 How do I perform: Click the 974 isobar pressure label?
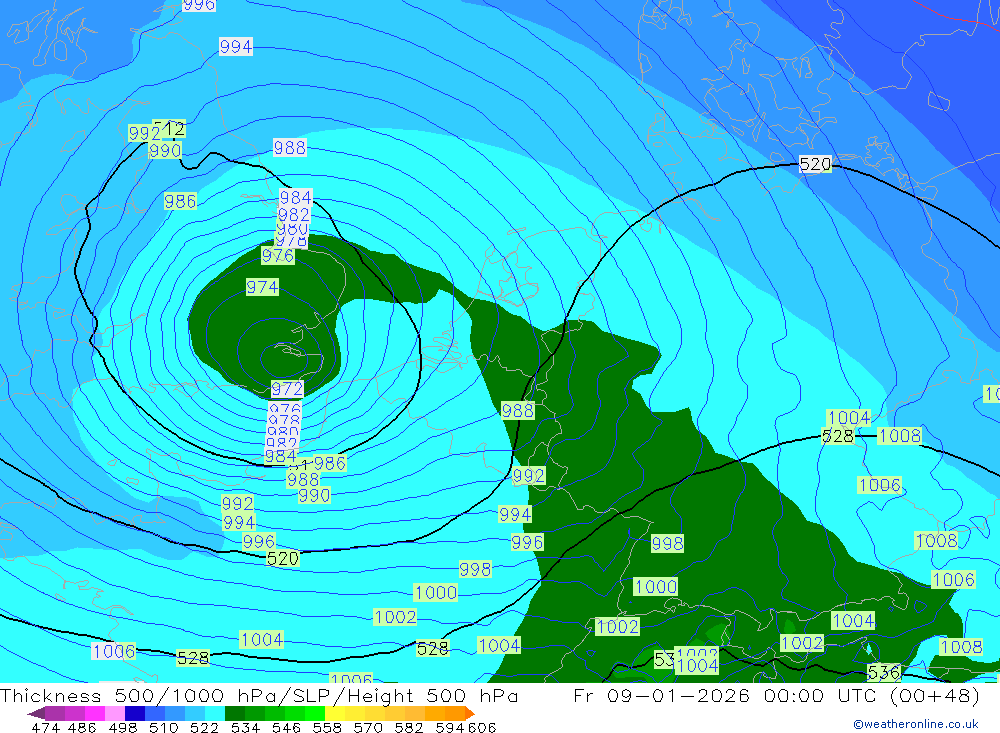262,287
